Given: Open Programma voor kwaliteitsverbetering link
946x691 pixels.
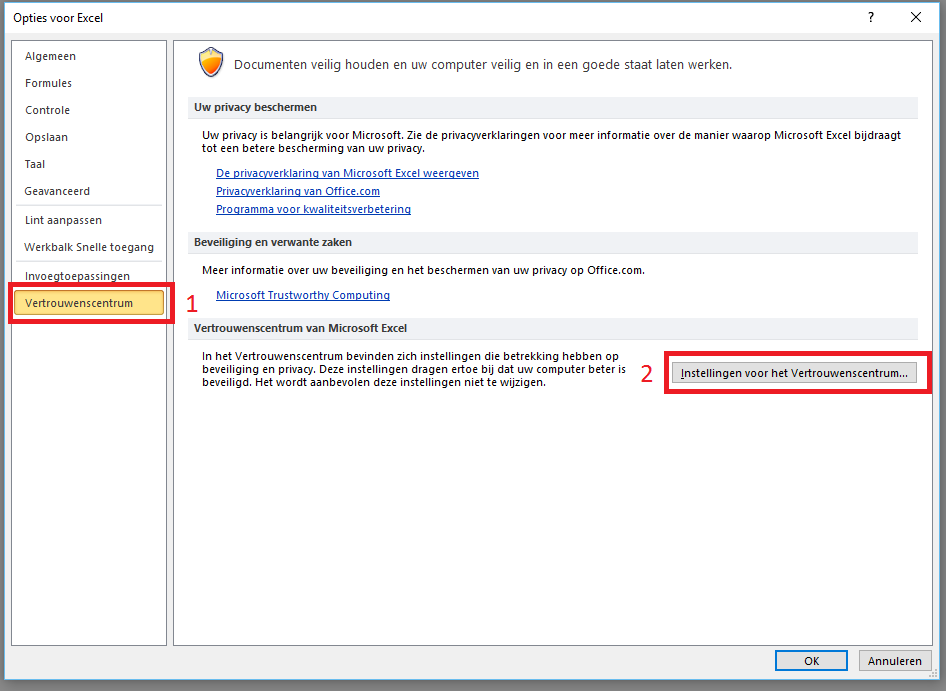Looking at the screenshot, I should [313, 209].
